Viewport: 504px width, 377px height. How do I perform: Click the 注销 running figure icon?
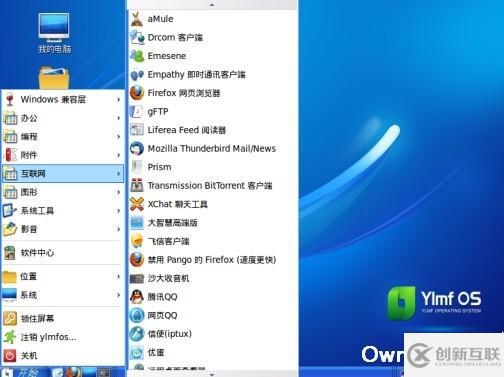[x=10, y=337]
